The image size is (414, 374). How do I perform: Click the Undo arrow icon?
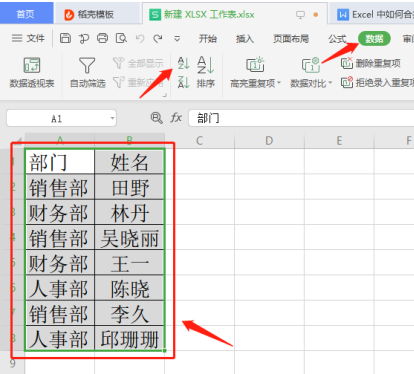[x=140, y=39]
